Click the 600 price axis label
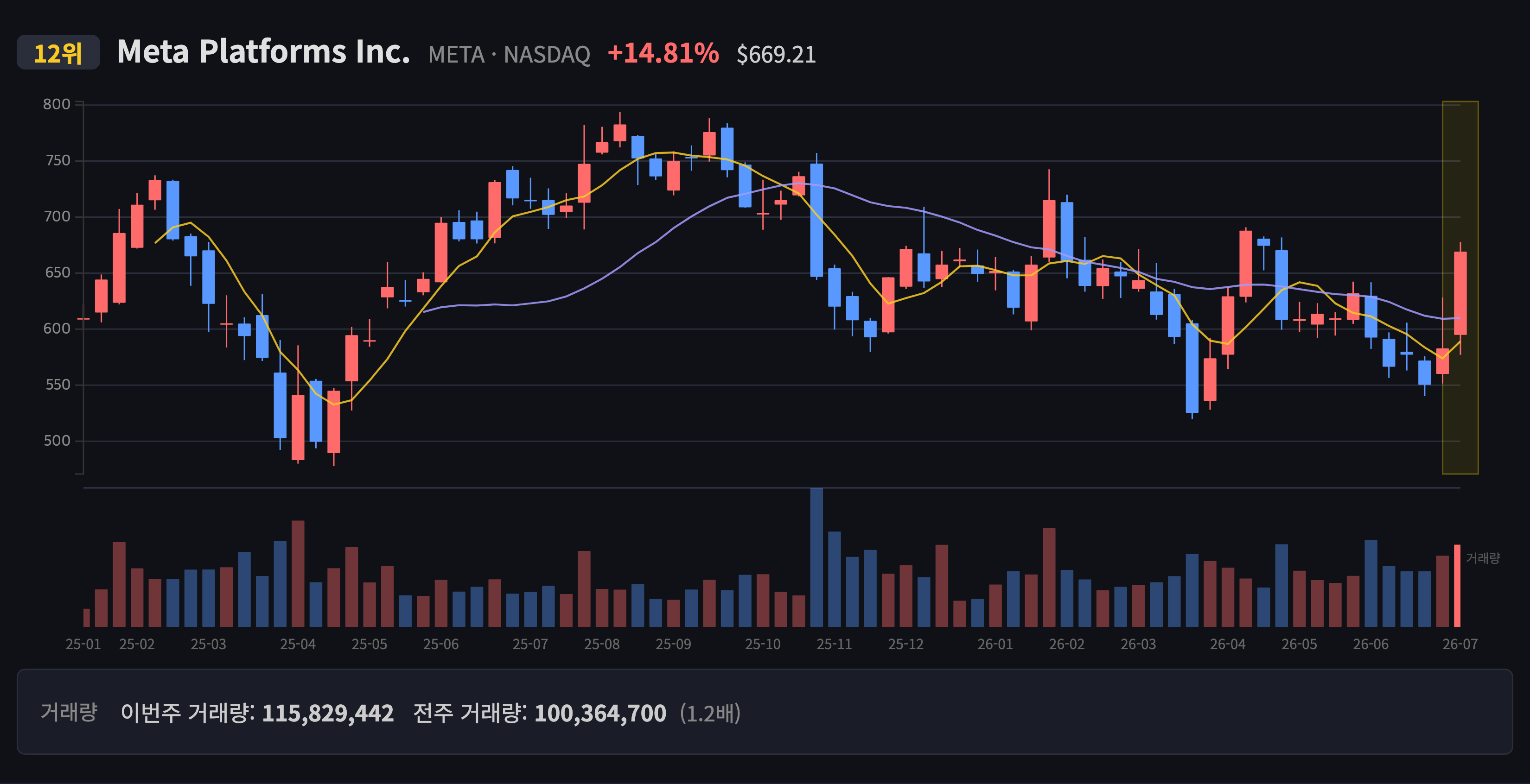The width and height of the screenshot is (1530, 784). (57, 329)
